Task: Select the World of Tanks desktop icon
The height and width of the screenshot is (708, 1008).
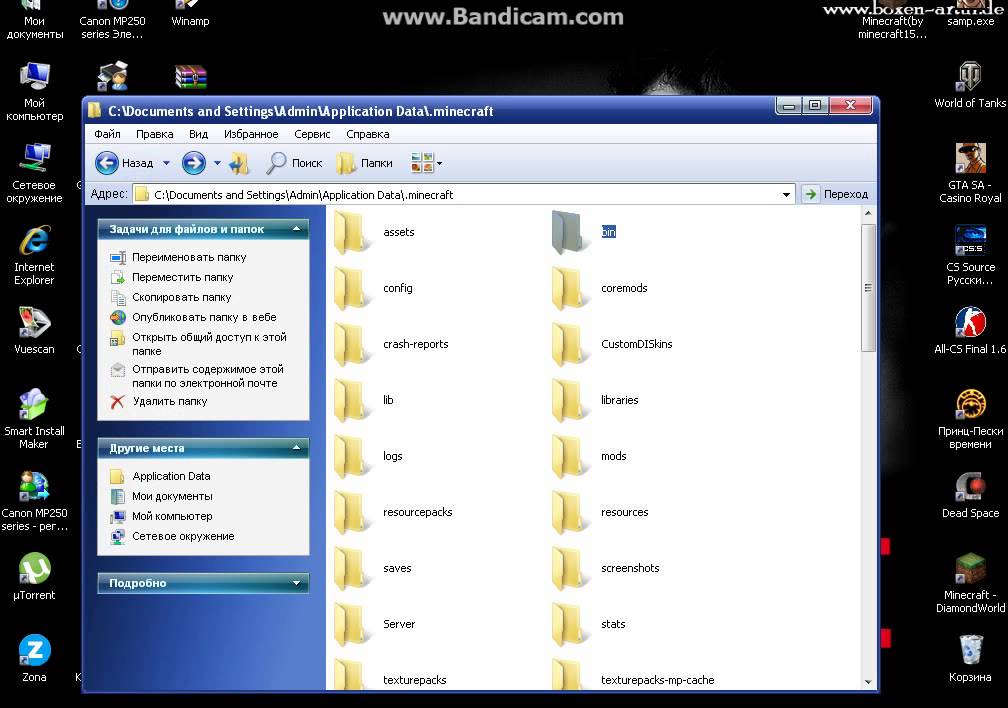Action: tap(970, 77)
